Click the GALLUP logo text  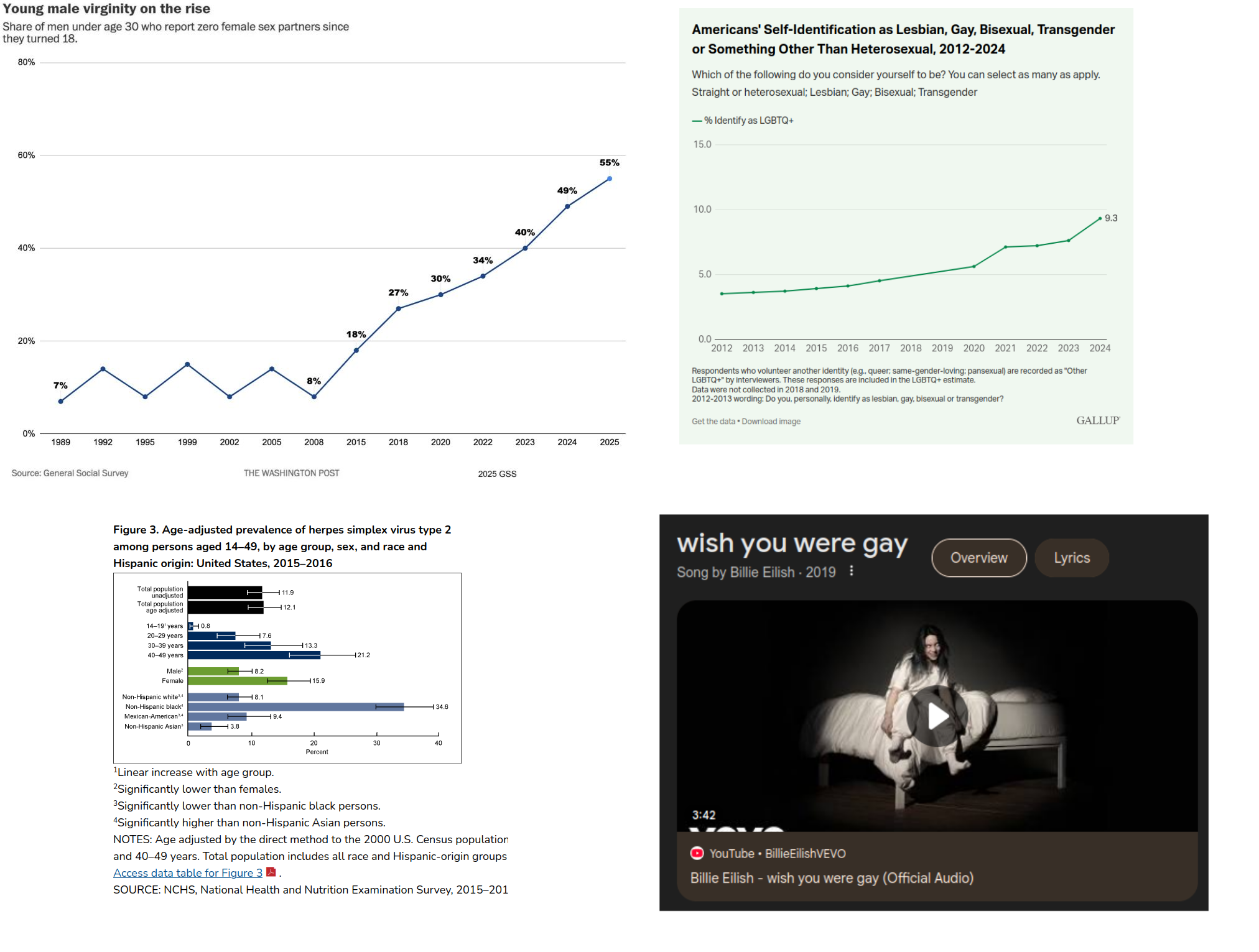[x=1098, y=421]
